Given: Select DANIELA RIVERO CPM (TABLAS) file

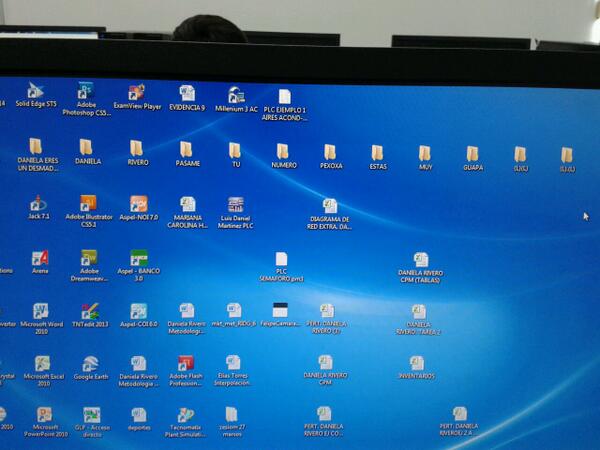Looking at the screenshot, I should click(x=421, y=268).
